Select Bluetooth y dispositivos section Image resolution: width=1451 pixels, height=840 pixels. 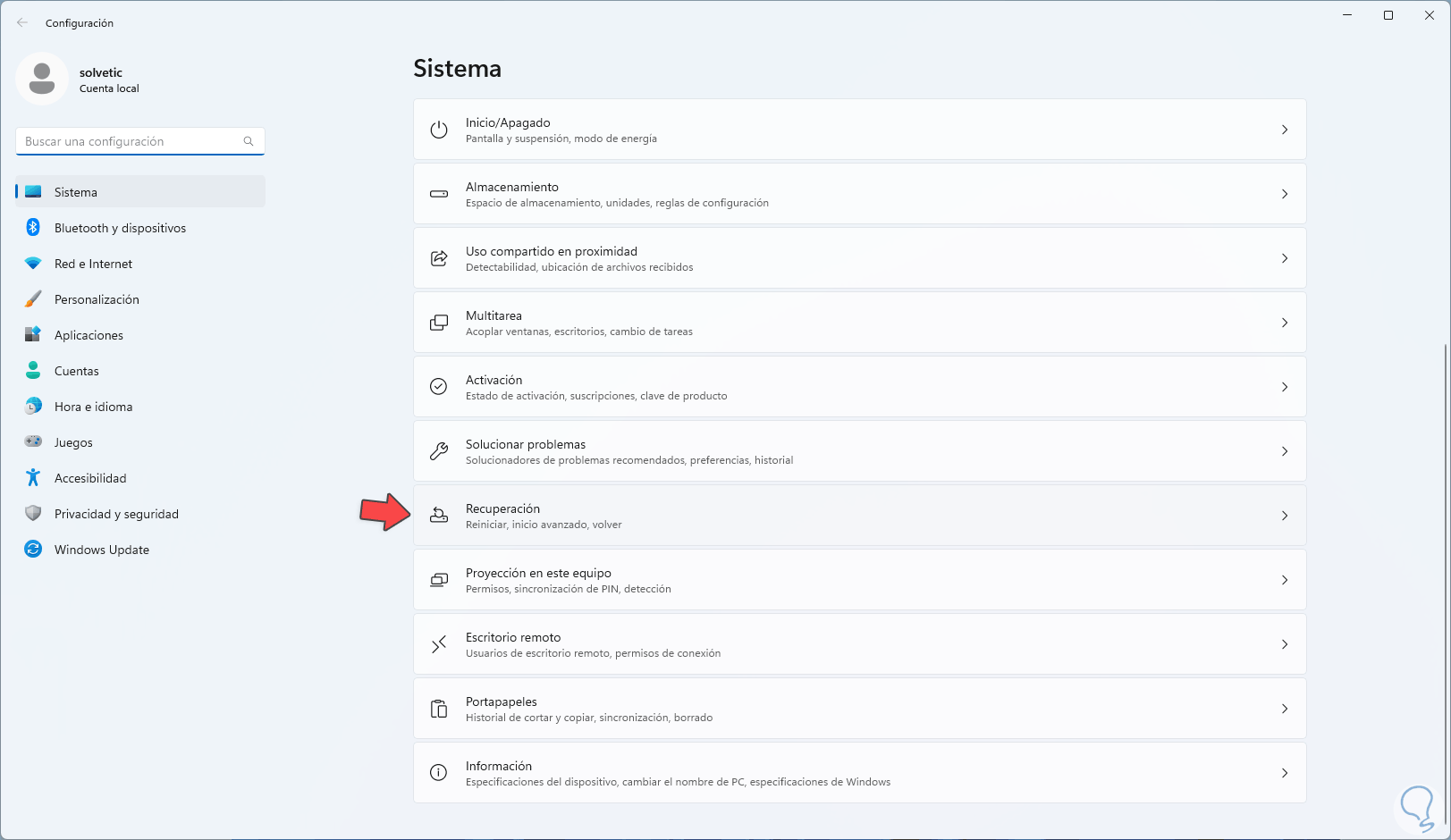[120, 228]
